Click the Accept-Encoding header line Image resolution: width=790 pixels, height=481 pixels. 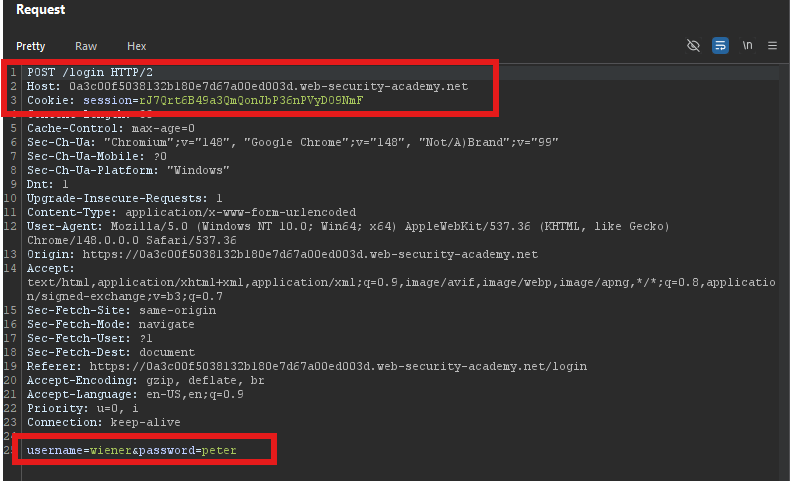point(146,380)
